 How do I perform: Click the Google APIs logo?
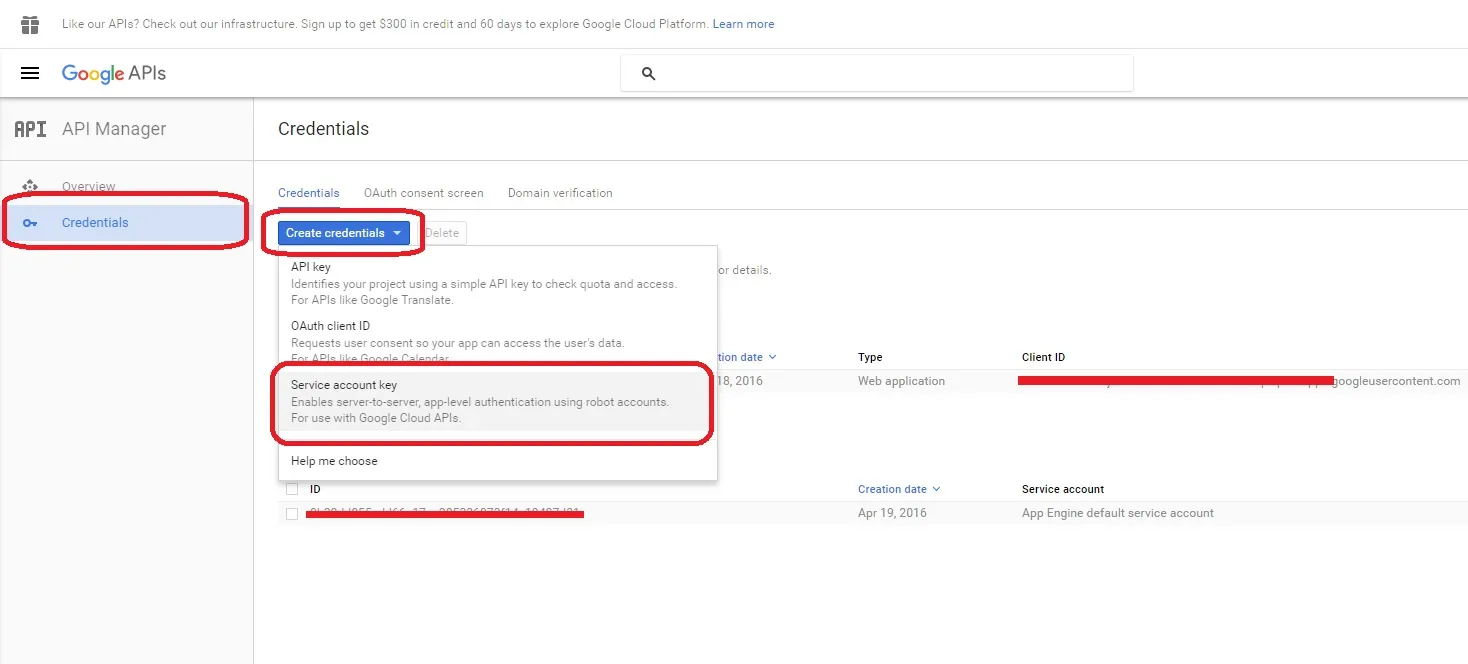114,73
